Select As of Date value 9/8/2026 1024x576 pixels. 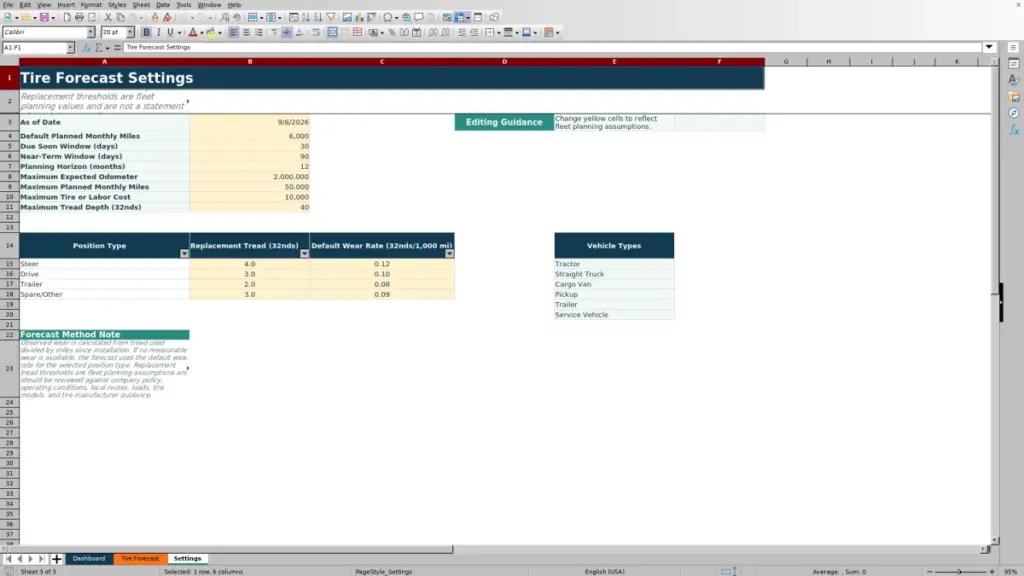[249, 122]
